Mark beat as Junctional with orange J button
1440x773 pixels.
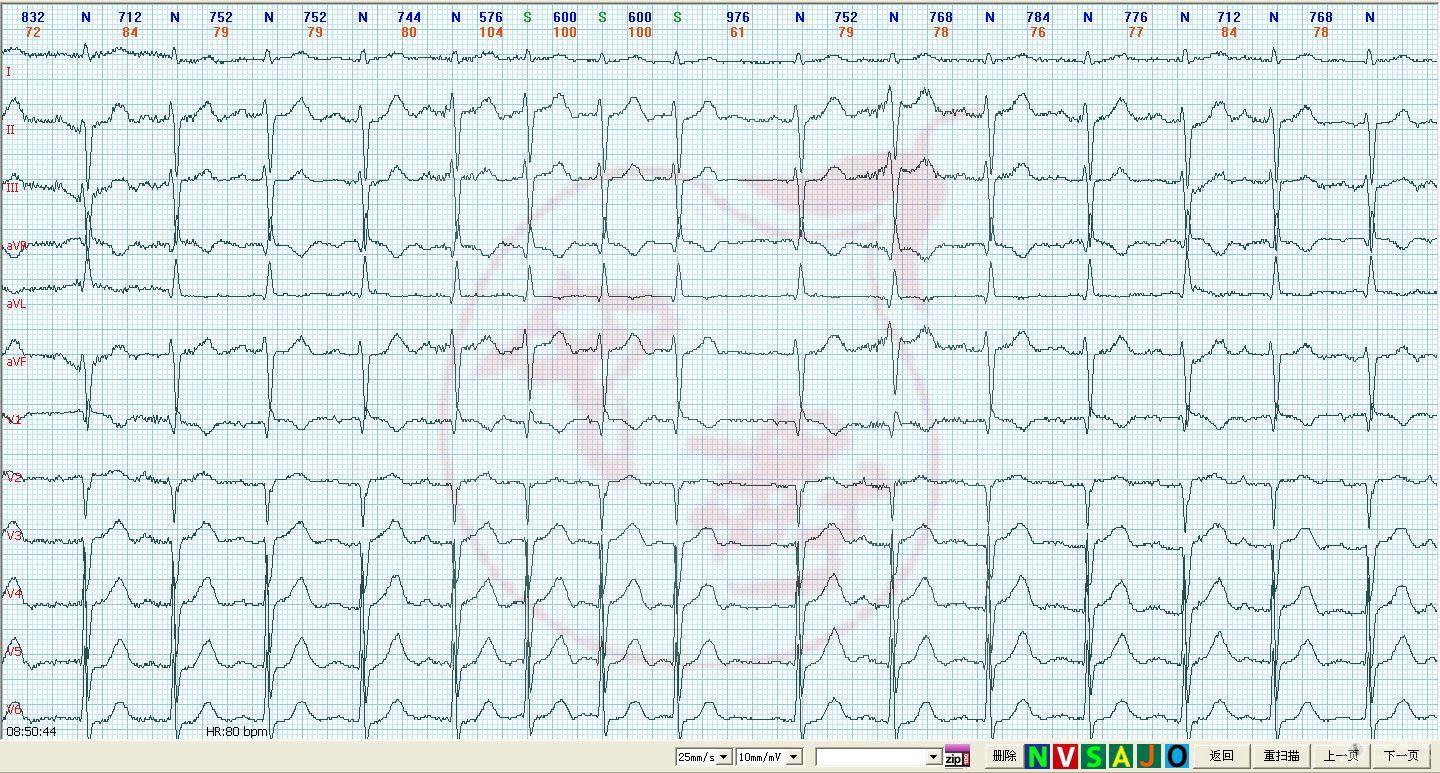click(x=1148, y=756)
